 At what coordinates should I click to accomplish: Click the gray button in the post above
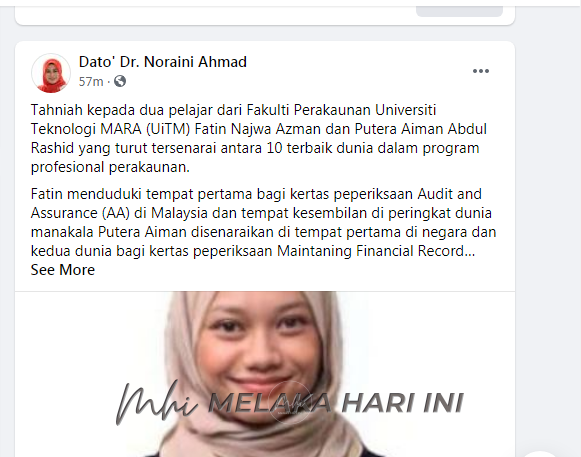(x=459, y=11)
